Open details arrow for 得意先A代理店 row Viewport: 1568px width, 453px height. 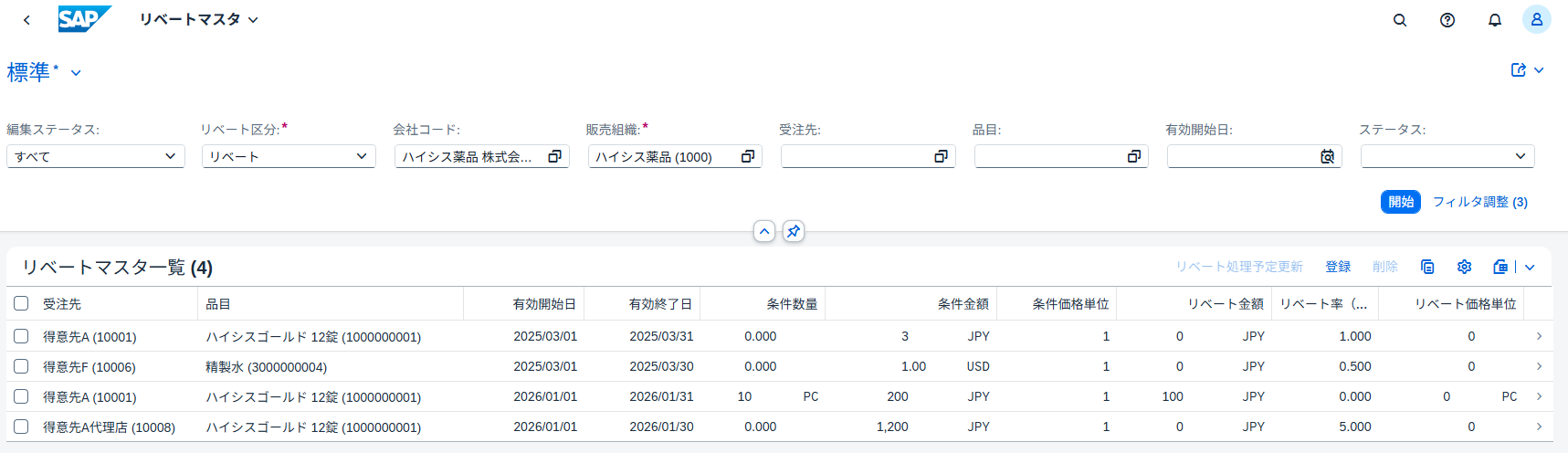pyautogui.click(x=1539, y=427)
